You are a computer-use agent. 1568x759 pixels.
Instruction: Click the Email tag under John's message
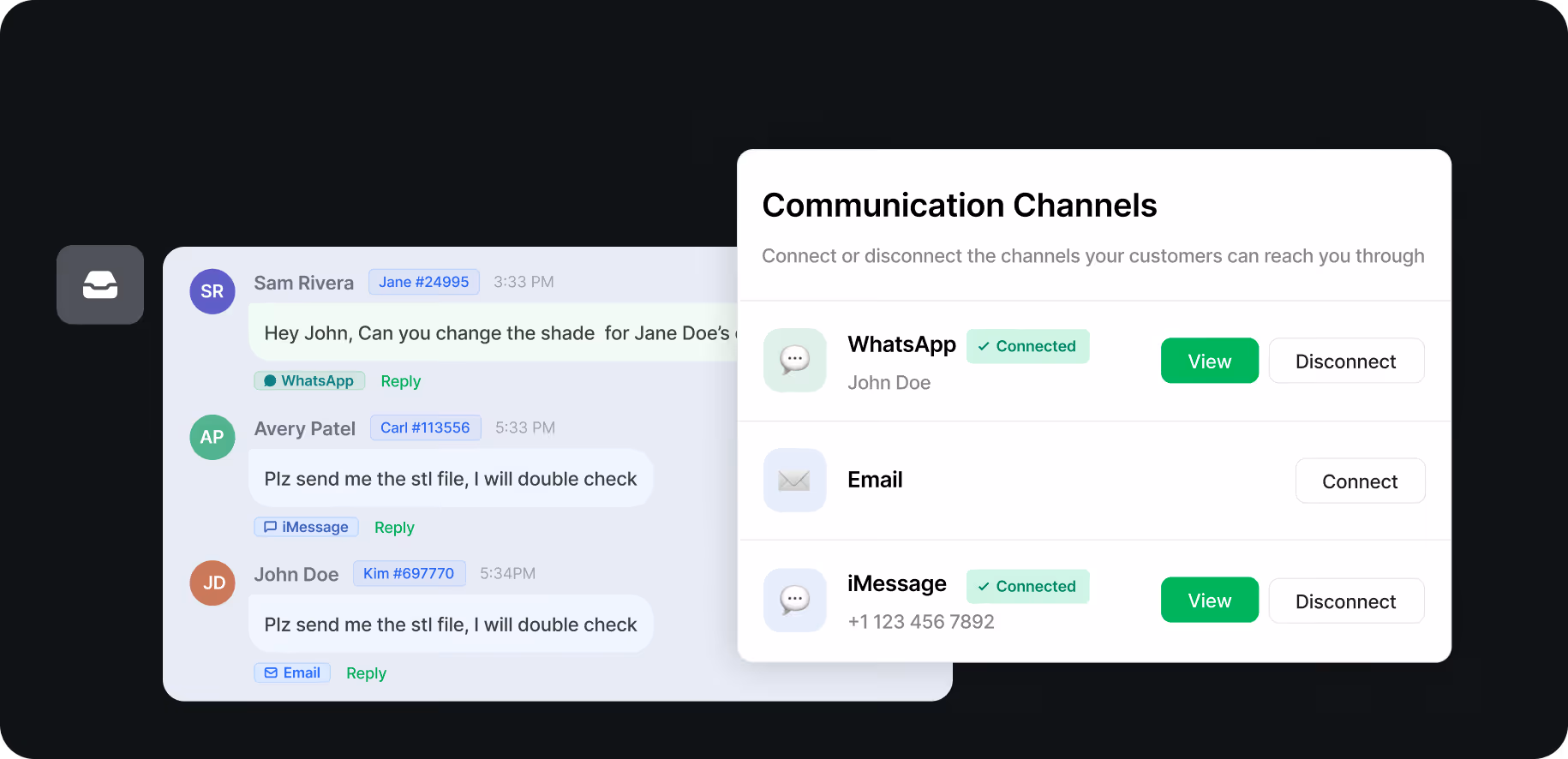292,672
